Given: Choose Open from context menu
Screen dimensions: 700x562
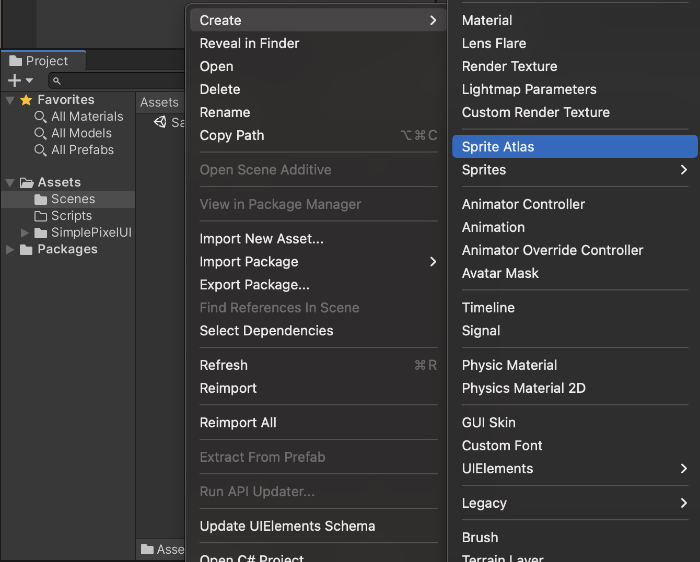Looking at the screenshot, I should click(x=317, y=67).
